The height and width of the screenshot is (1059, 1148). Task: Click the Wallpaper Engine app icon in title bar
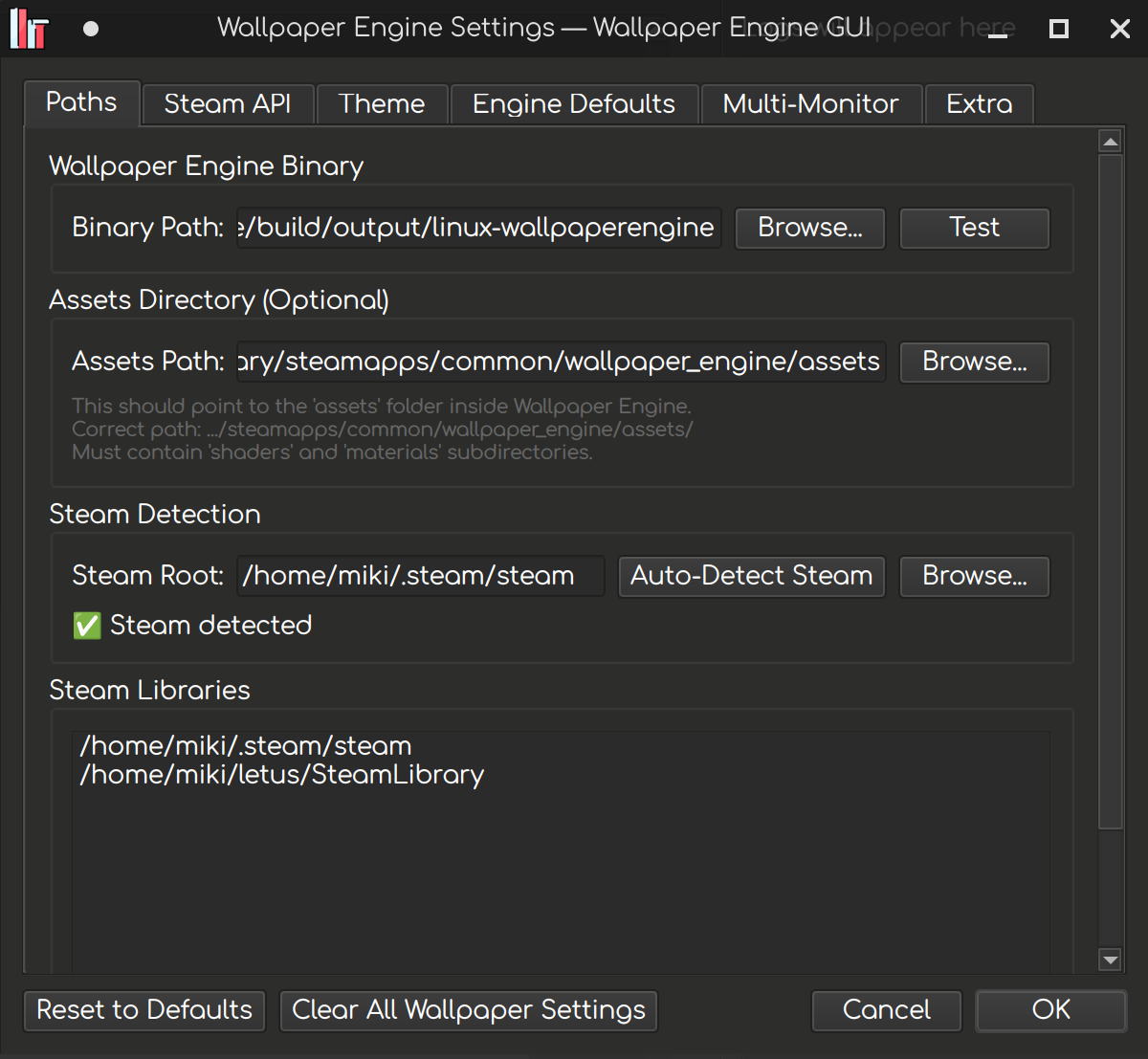(x=29, y=29)
